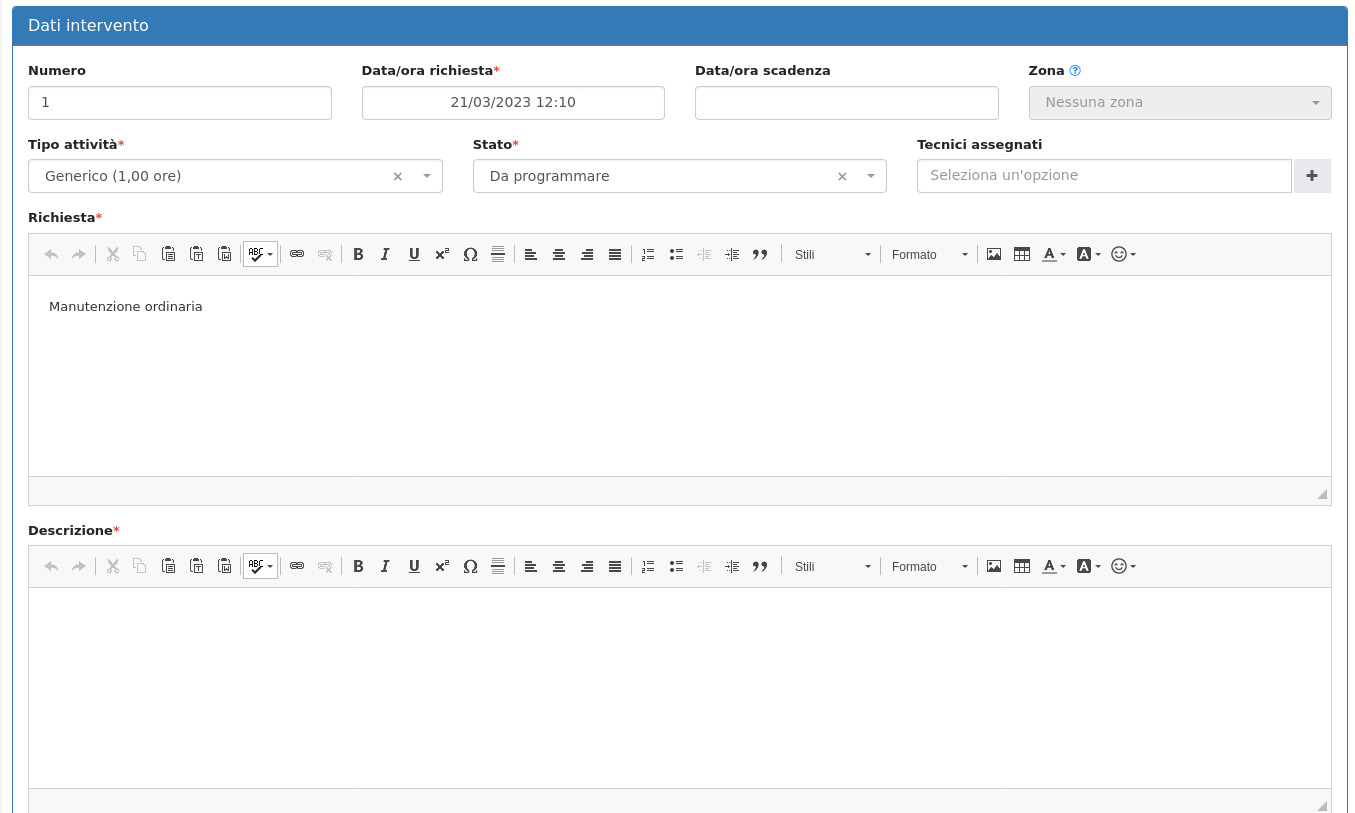
Task: Expand the Stato dropdown
Action: coord(871,176)
